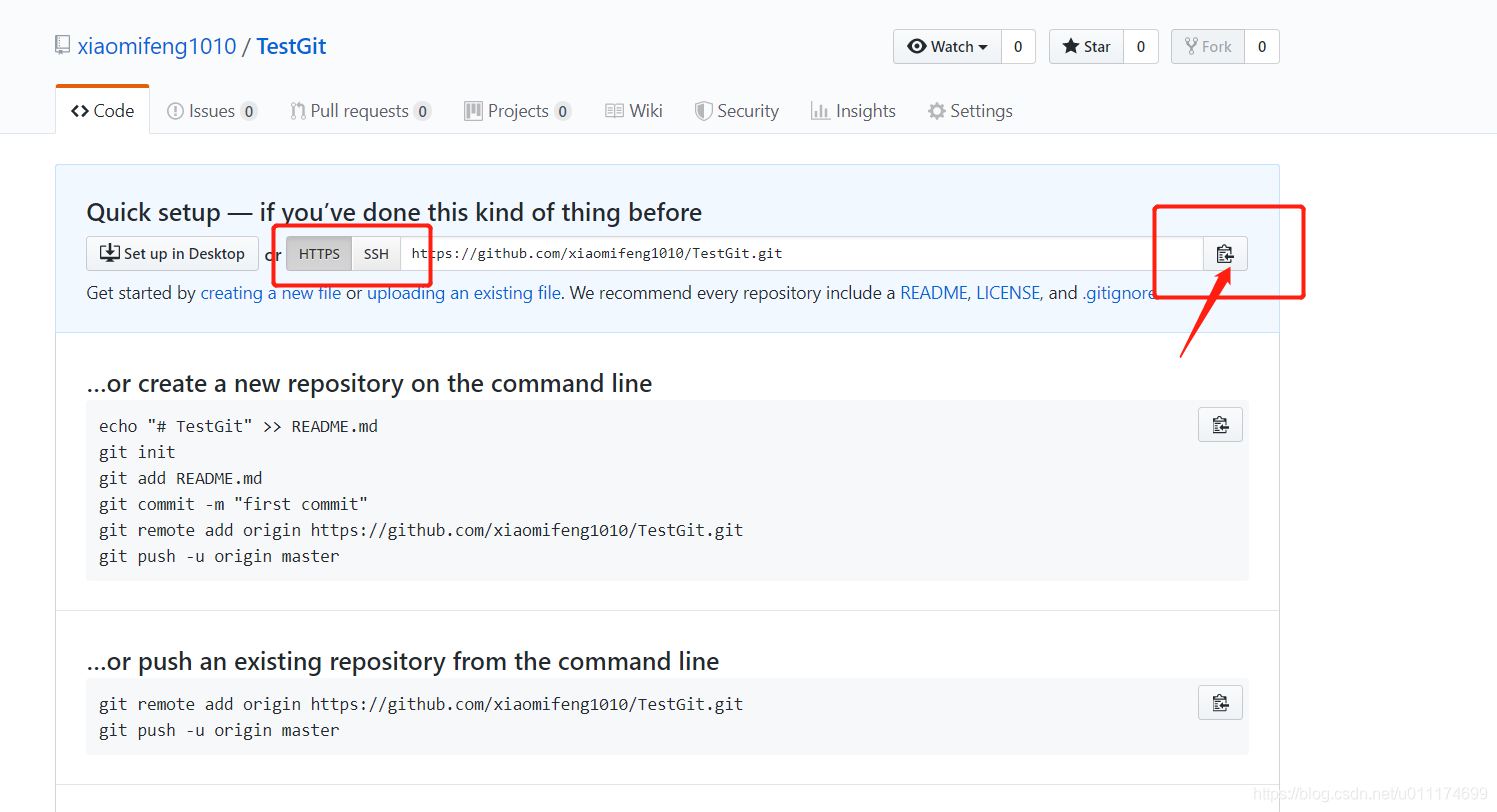Click Set up in Desktop button
Screen dimensions: 1497x812
[172, 254]
